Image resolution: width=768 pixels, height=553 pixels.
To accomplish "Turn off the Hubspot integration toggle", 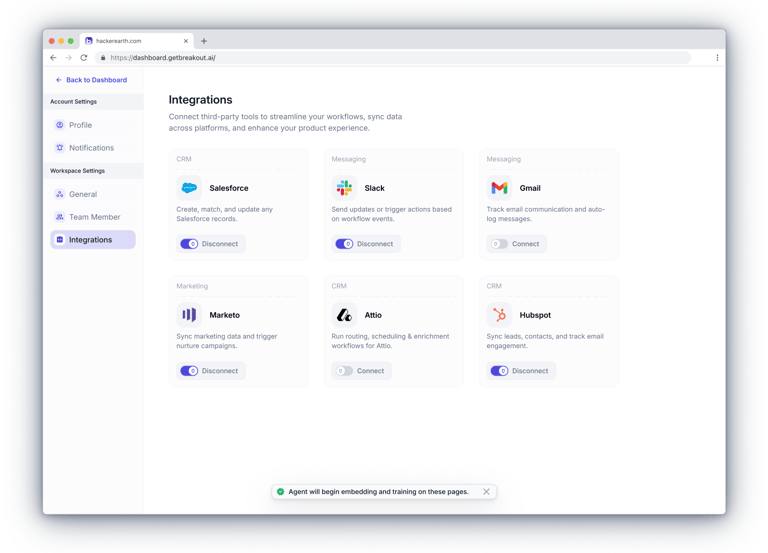I will tap(499, 371).
